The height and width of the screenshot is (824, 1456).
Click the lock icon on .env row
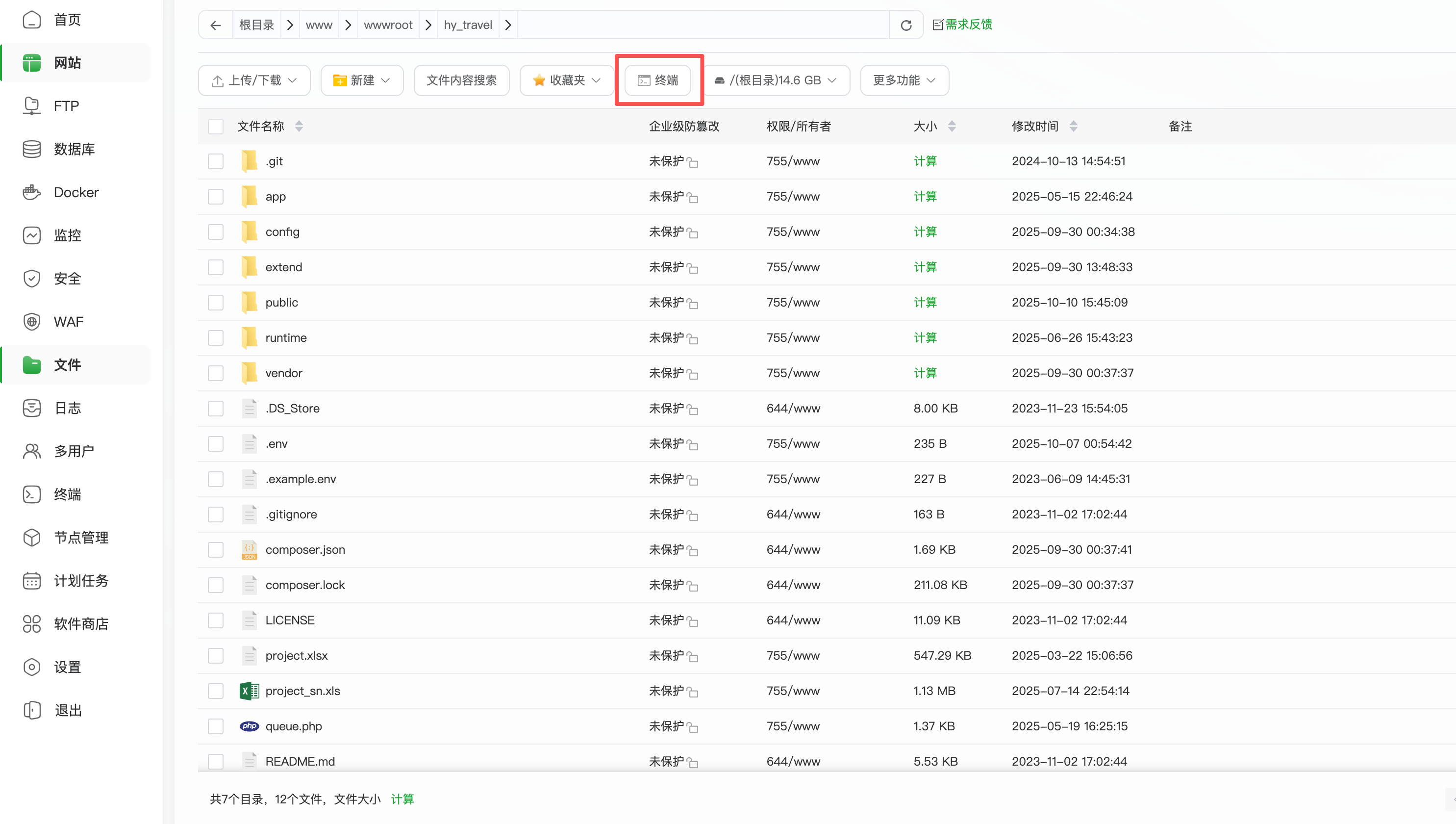click(x=693, y=445)
